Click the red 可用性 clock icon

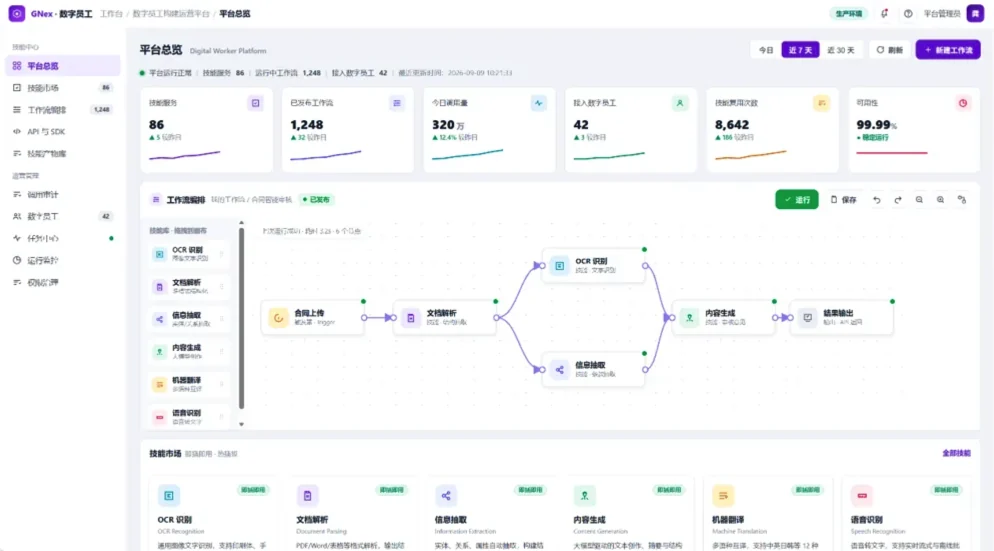963,103
